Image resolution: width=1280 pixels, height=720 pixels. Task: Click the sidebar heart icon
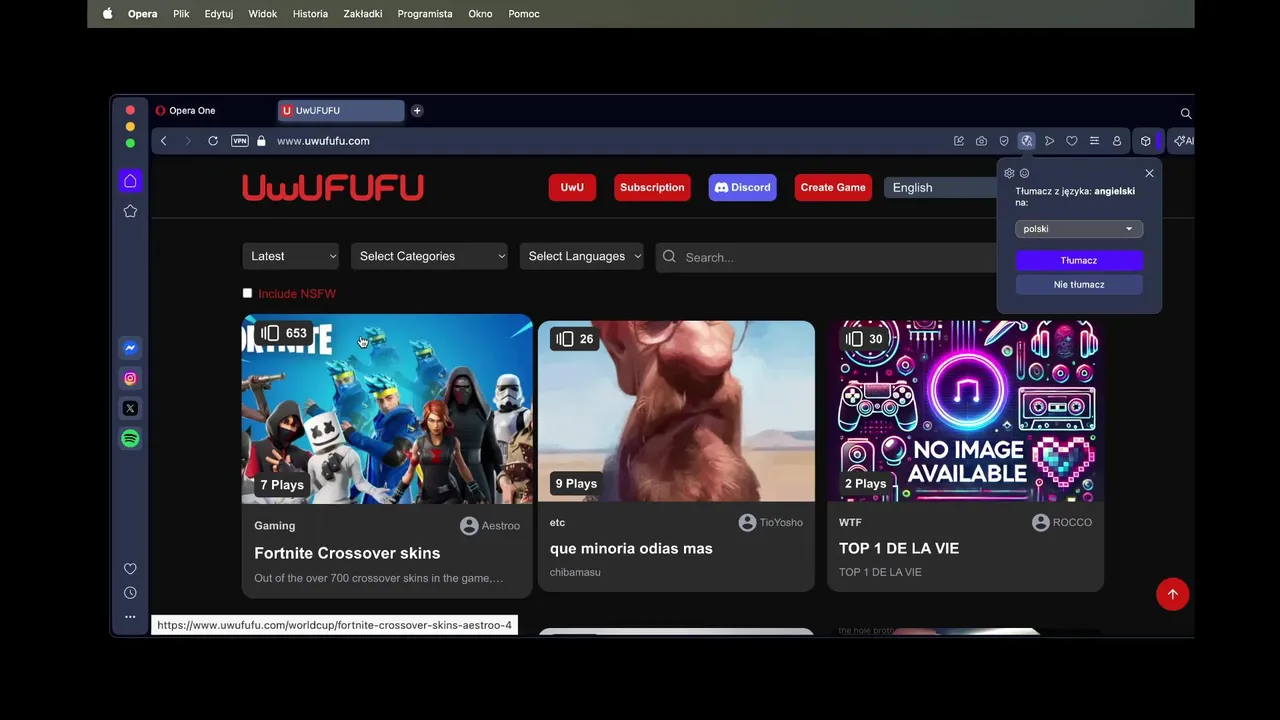[130, 569]
